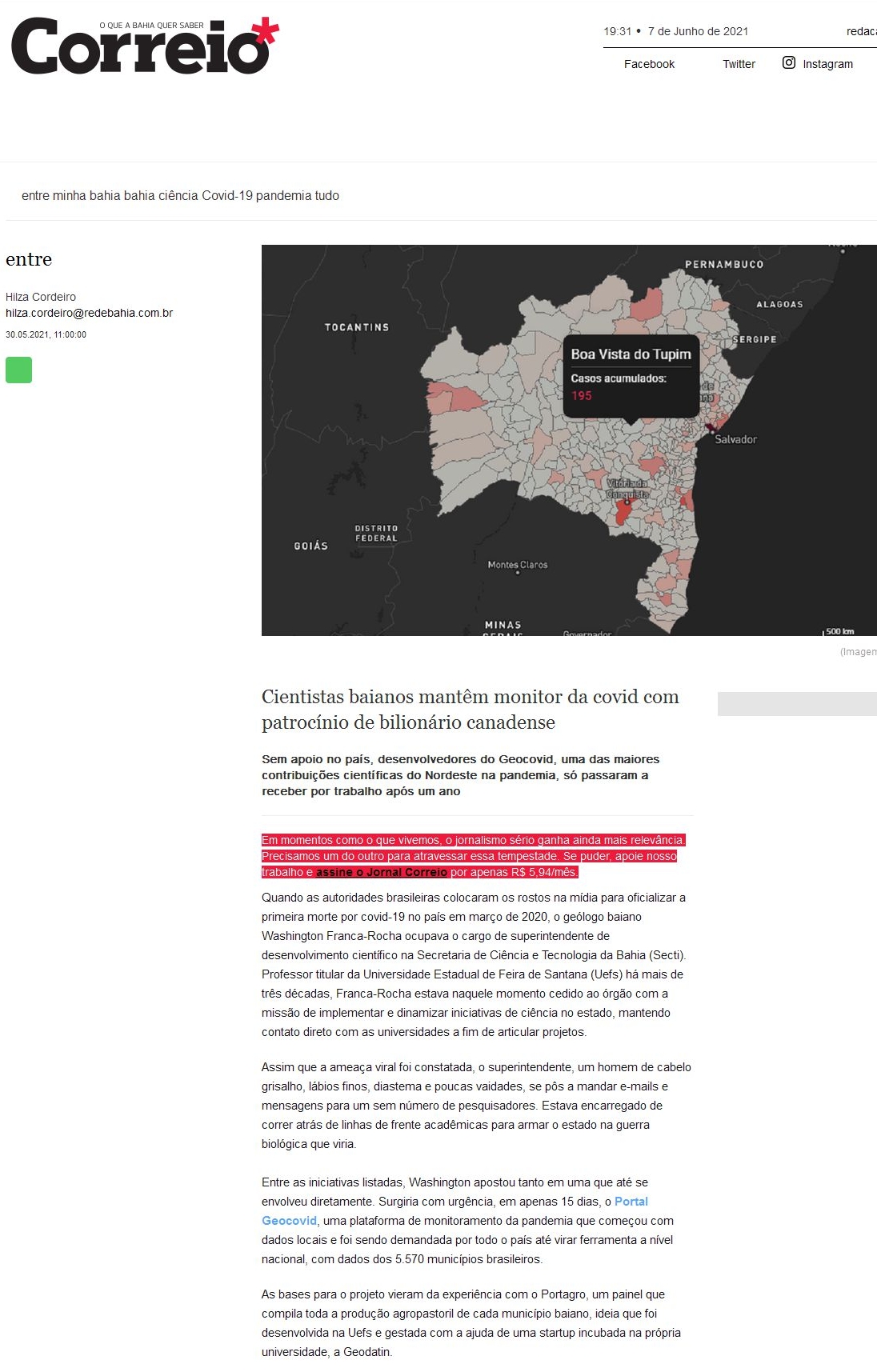Select the 'pandemia' tag
877x1372 pixels.
[x=283, y=196]
